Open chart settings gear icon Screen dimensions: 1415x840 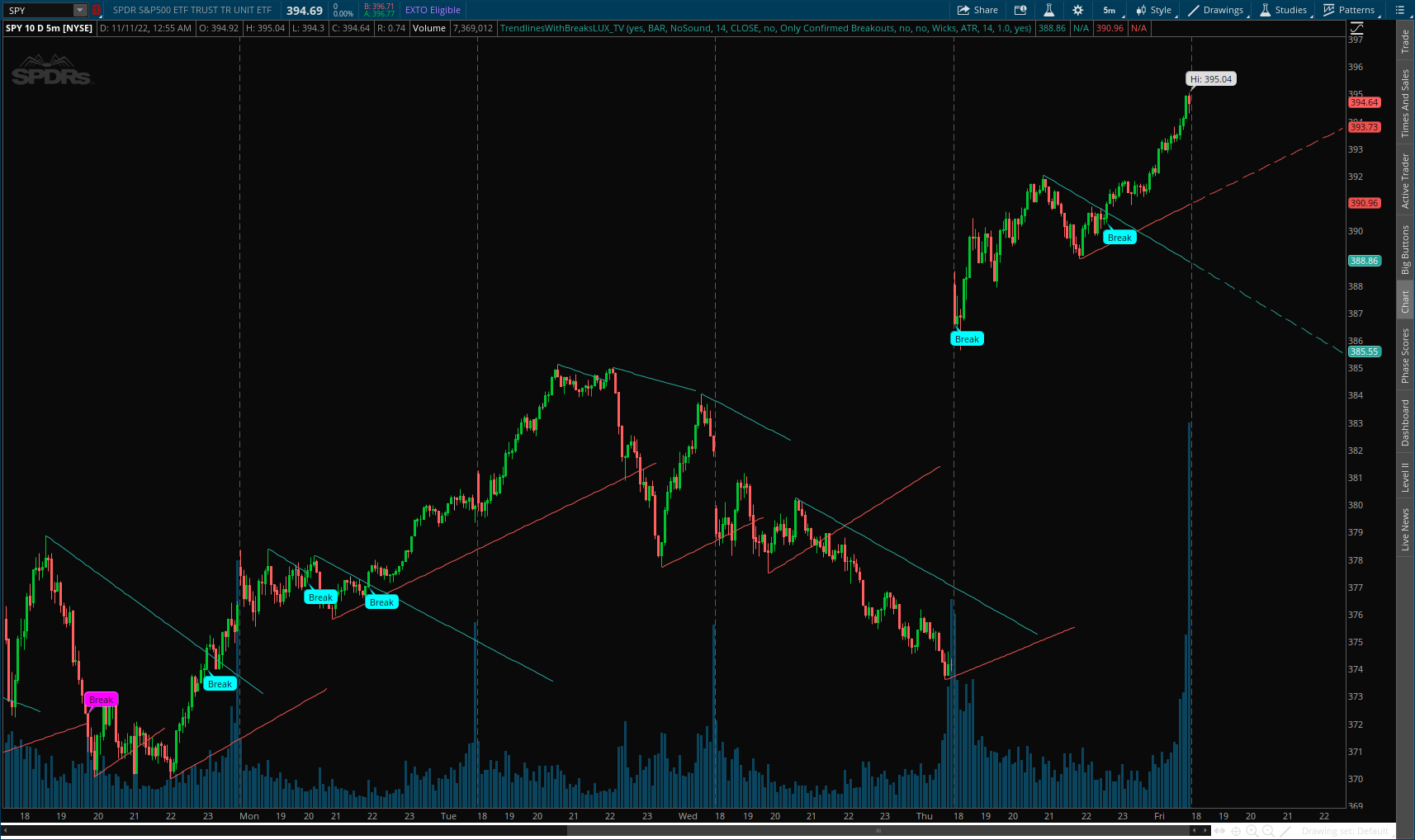pyautogui.click(x=1077, y=10)
